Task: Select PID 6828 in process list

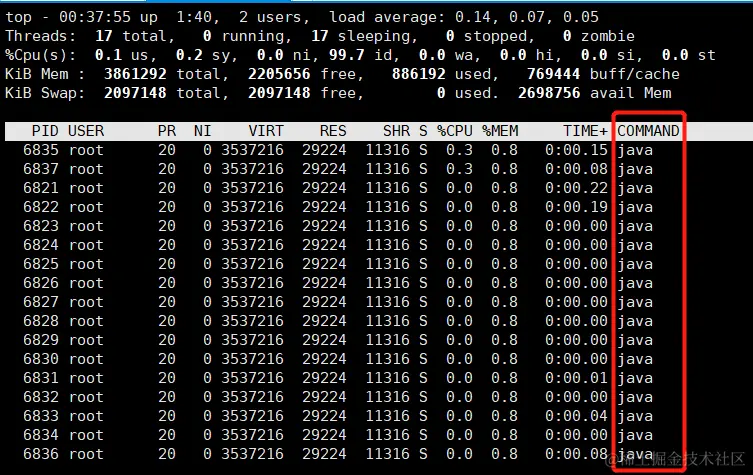Action: [x=41, y=321]
